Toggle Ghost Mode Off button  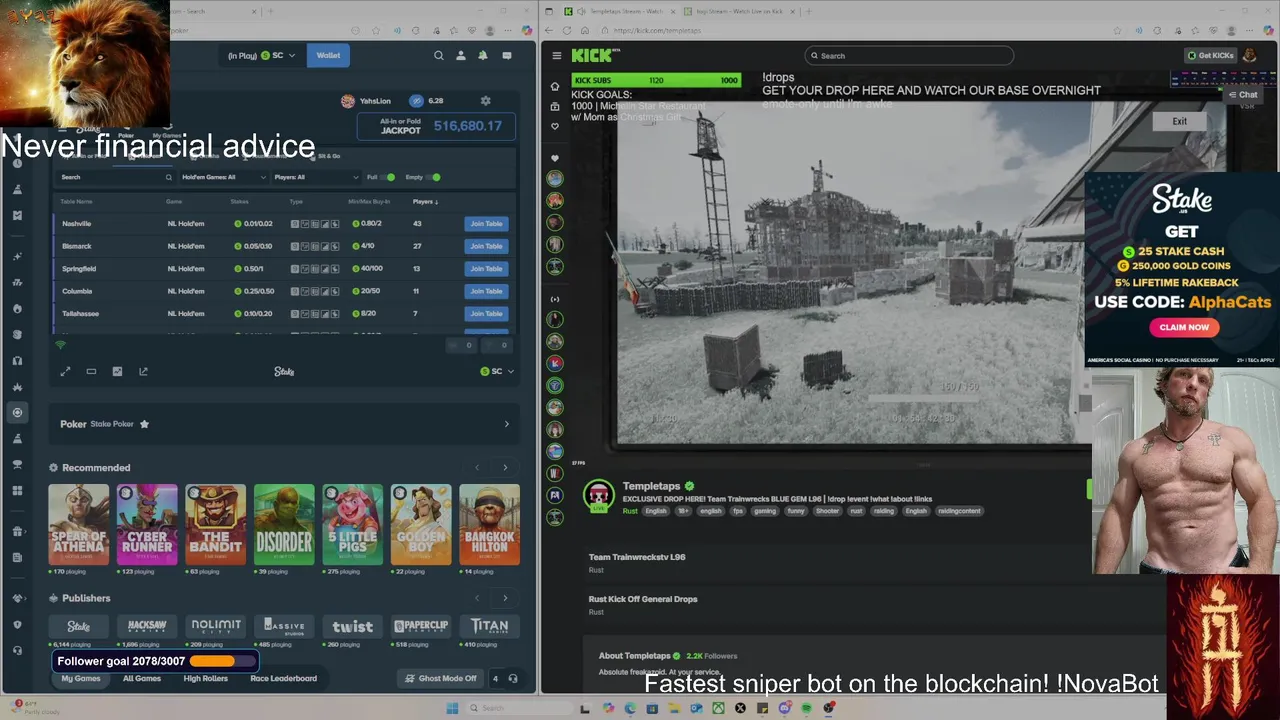click(441, 678)
